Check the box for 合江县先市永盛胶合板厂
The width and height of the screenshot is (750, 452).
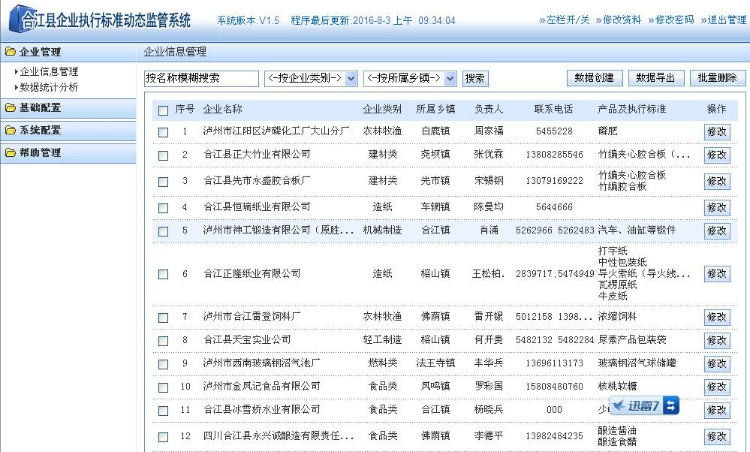[x=163, y=182]
